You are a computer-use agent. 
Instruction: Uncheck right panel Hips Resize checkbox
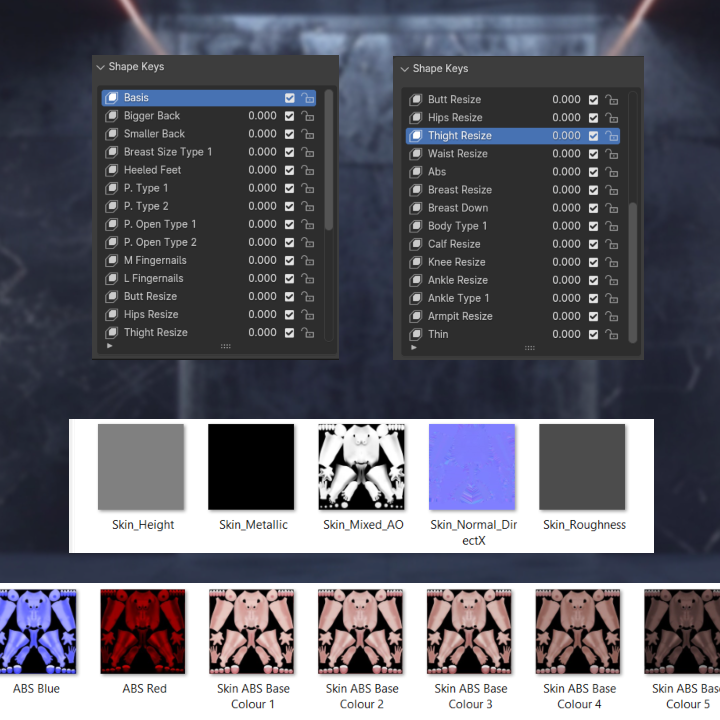tap(593, 118)
